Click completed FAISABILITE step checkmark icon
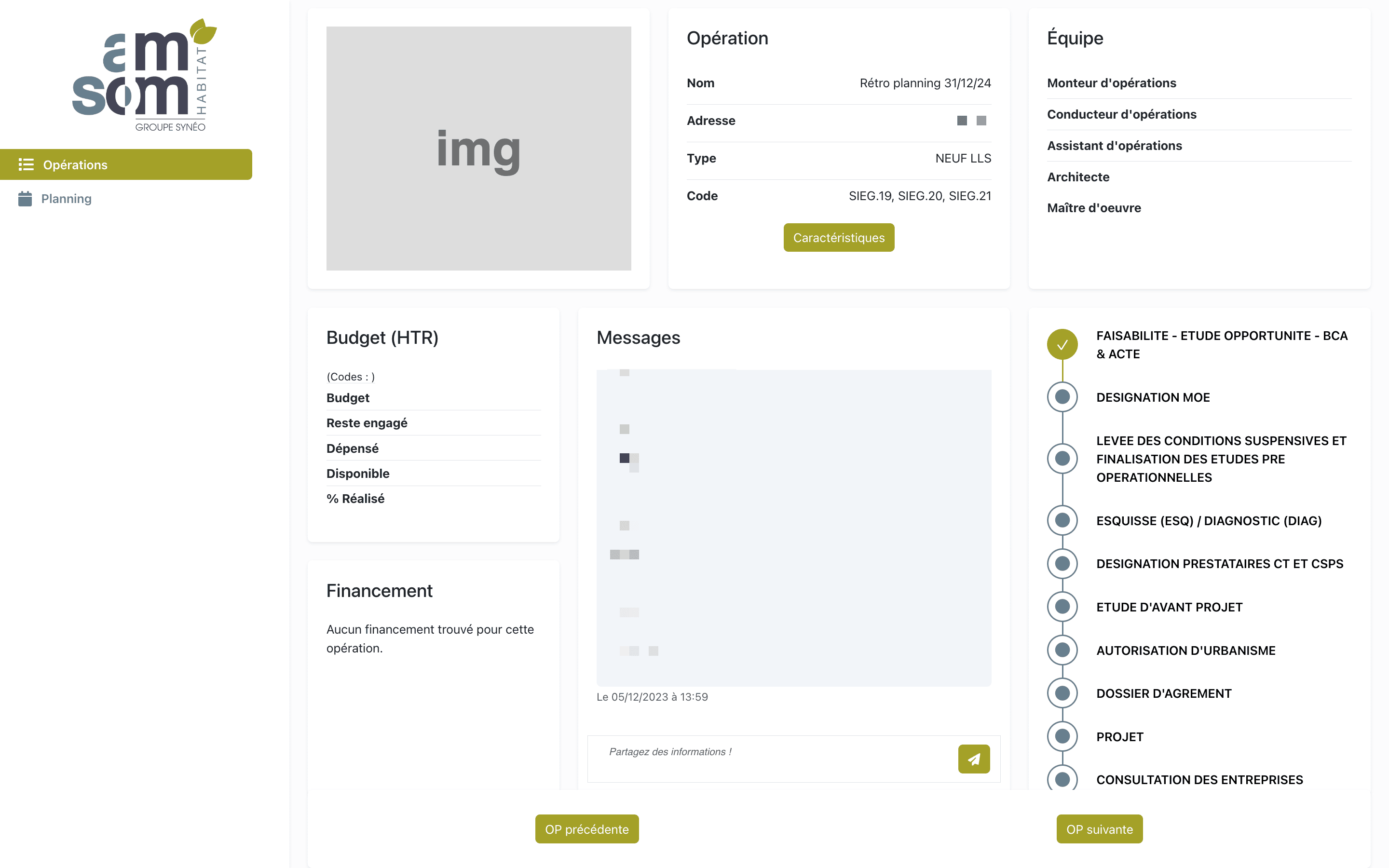This screenshot has width=1389, height=868. point(1062,344)
